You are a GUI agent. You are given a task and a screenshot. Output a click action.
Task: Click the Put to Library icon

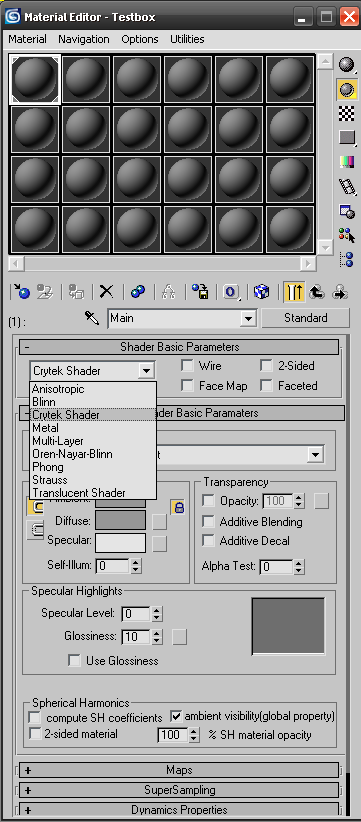coord(200,291)
